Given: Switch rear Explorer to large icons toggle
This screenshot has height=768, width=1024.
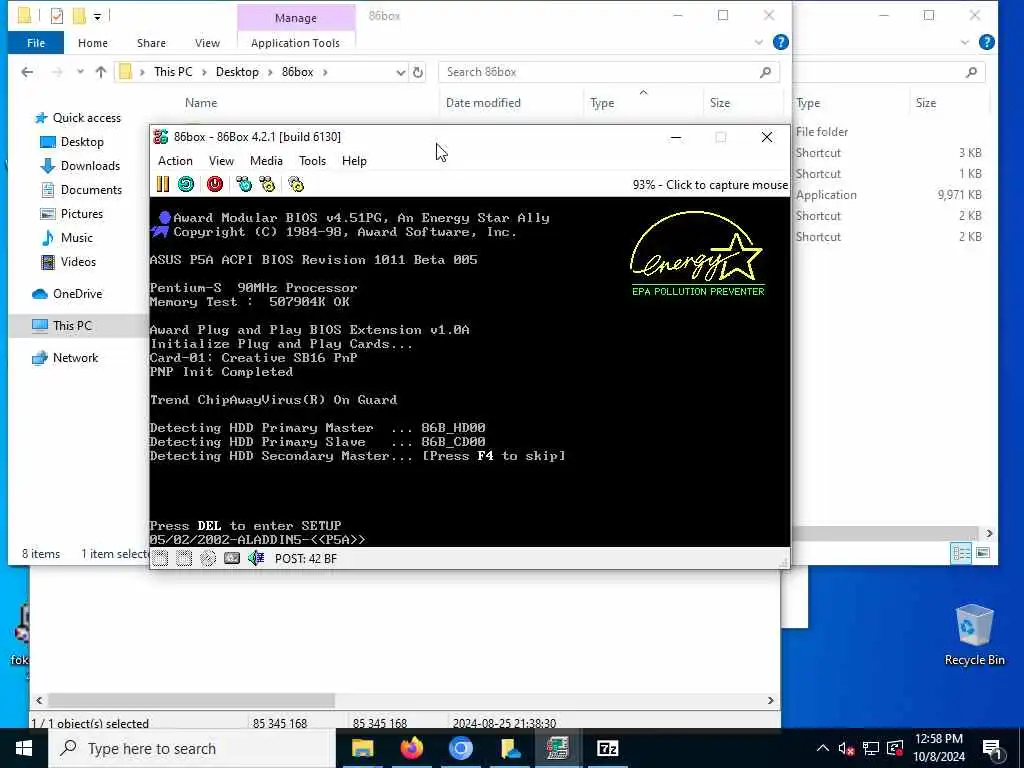Looking at the screenshot, I should [x=983, y=554].
